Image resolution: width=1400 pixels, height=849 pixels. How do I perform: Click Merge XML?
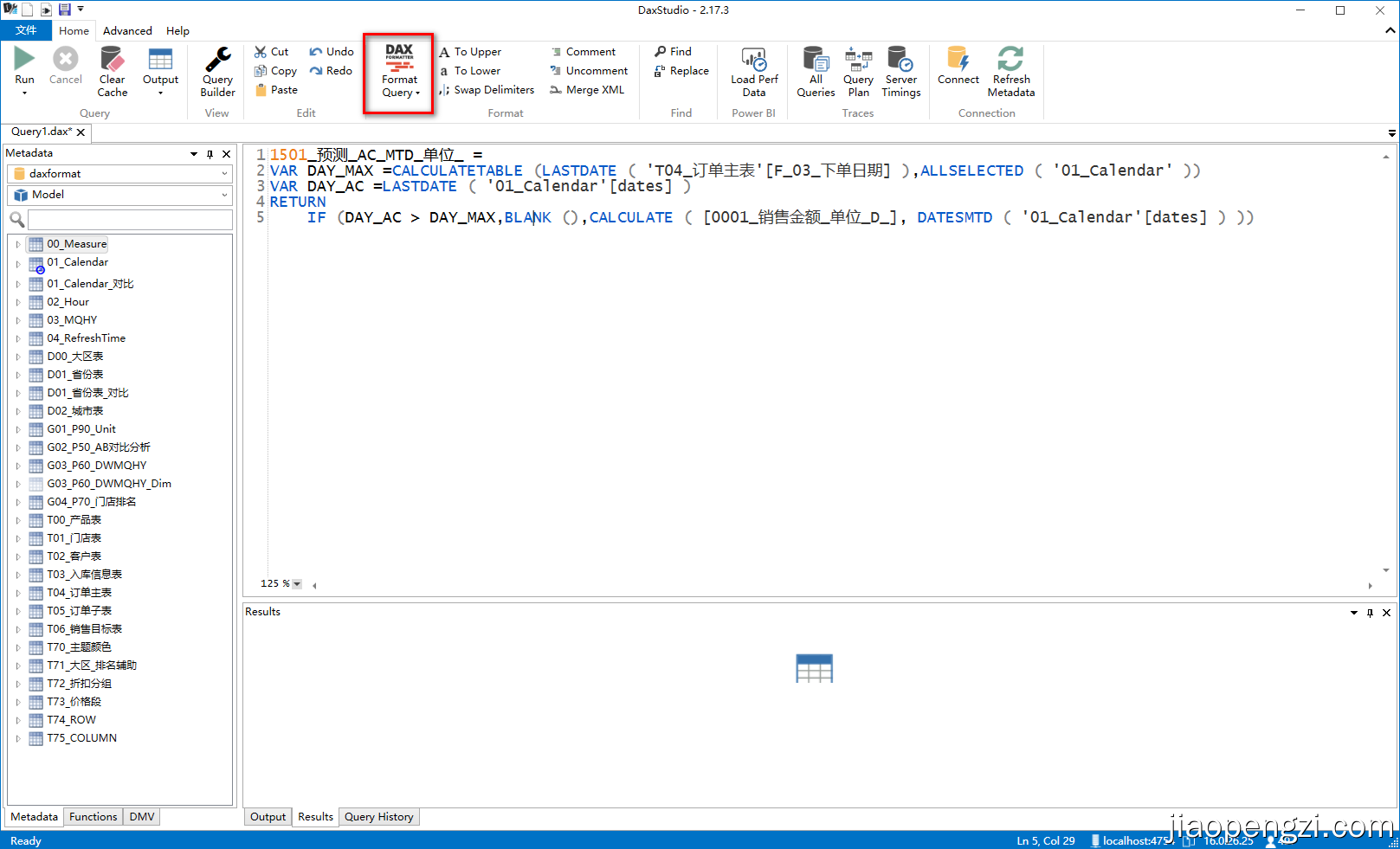click(587, 90)
